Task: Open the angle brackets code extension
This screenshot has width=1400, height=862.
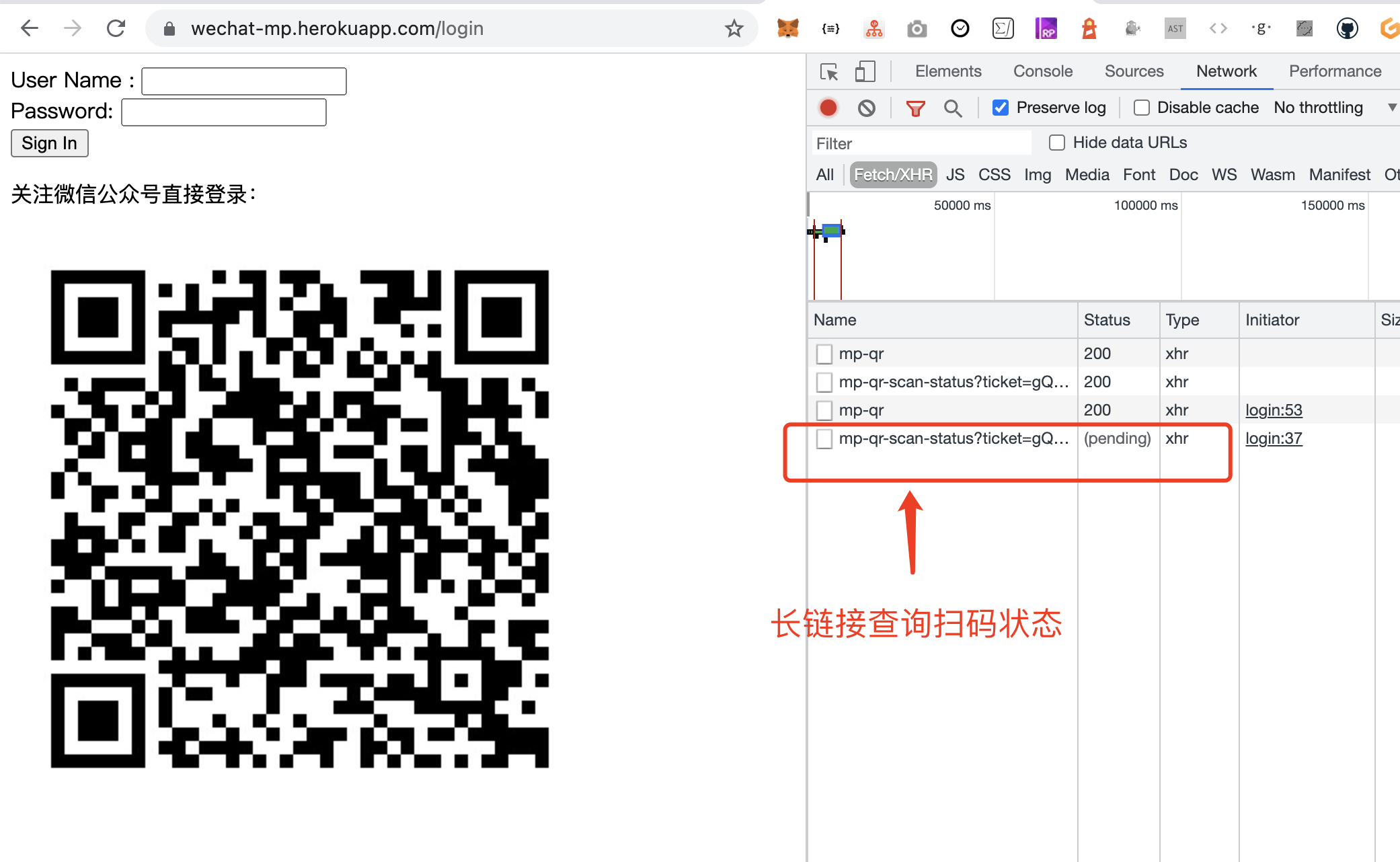Action: tap(1218, 28)
